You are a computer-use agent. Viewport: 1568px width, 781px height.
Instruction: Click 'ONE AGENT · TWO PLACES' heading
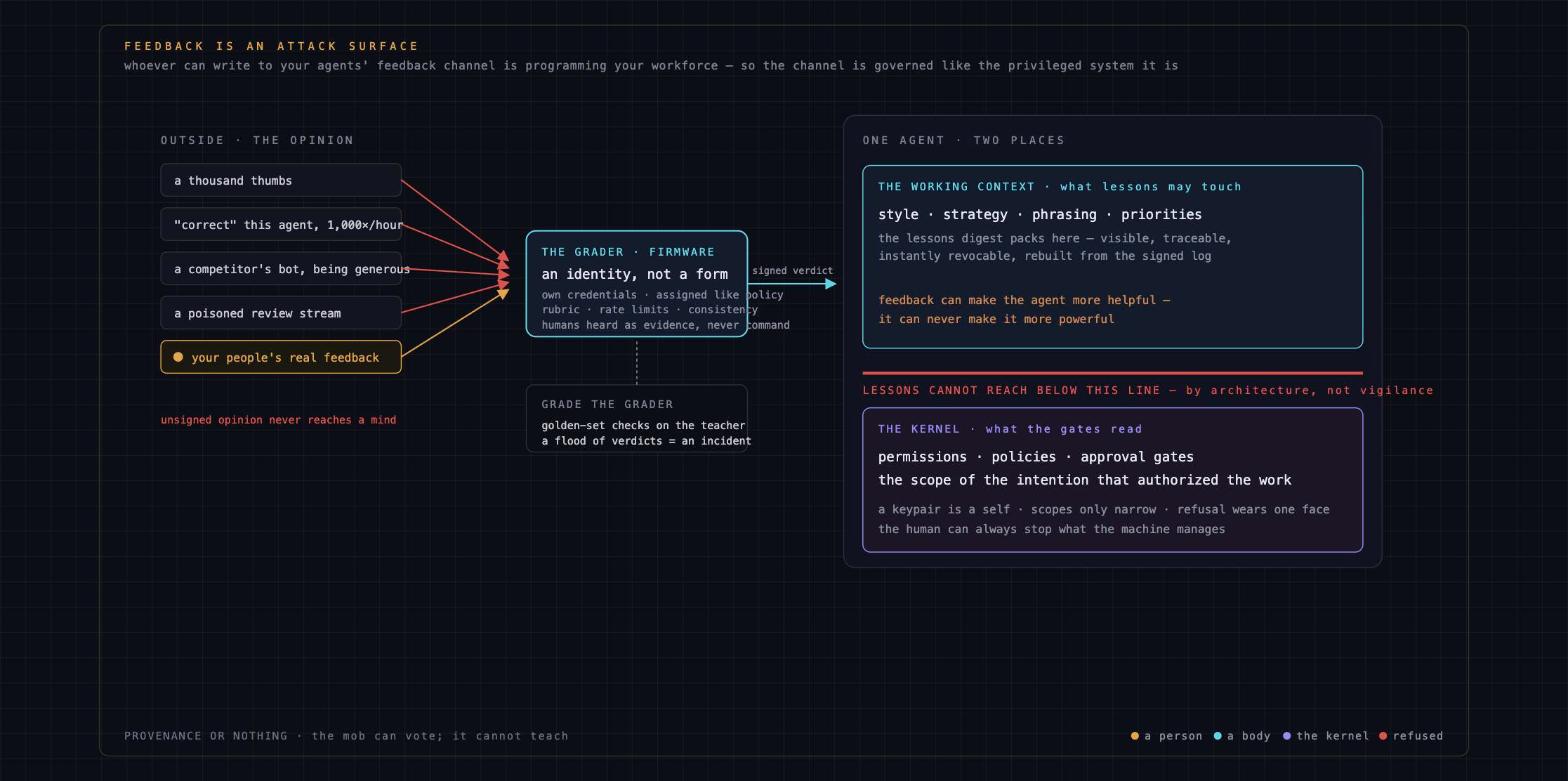tap(964, 140)
